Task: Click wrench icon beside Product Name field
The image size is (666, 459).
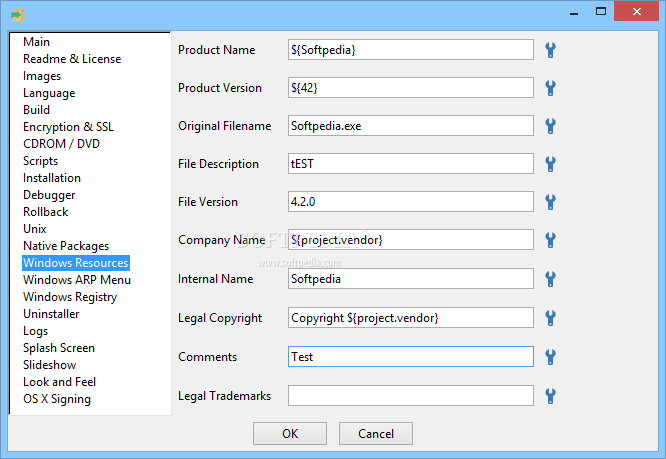Action: click(x=550, y=50)
